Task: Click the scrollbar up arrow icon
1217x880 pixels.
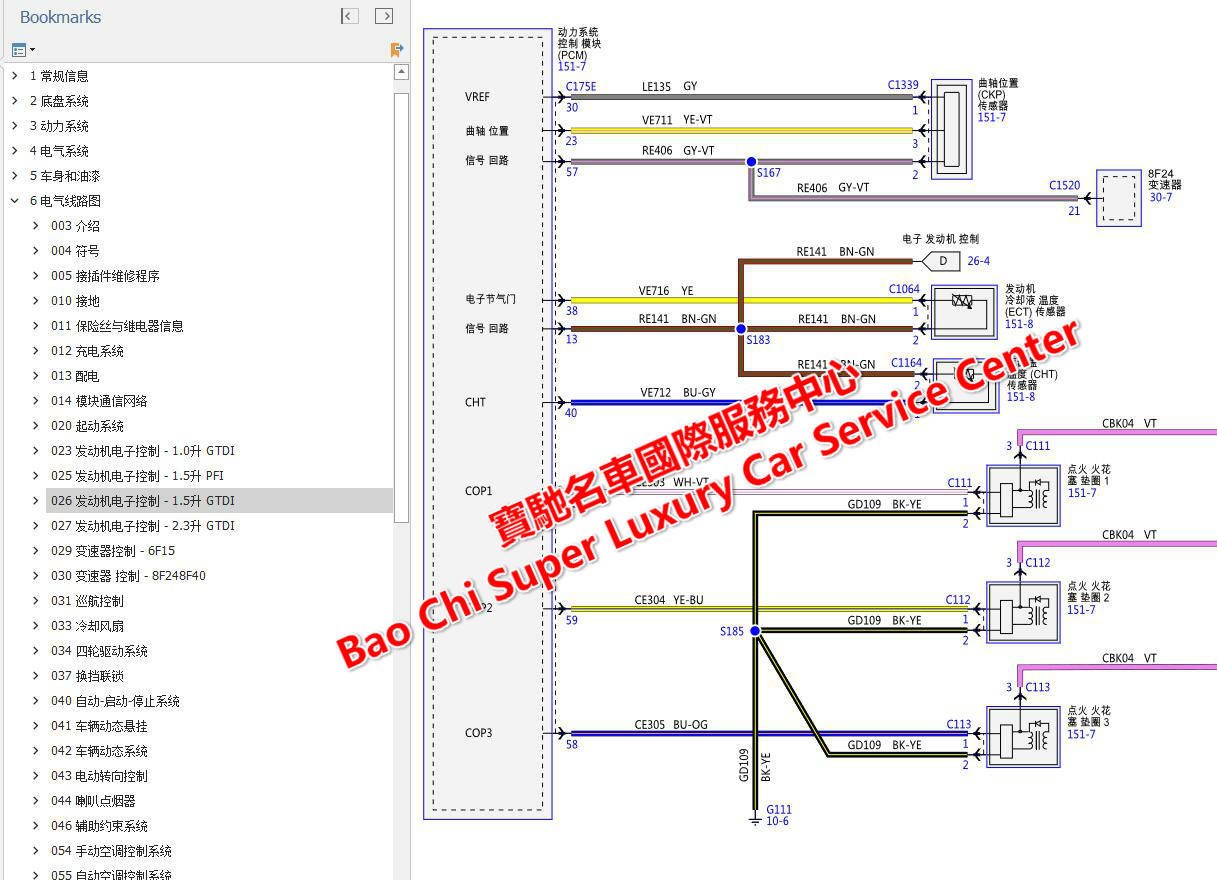Action: click(x=403, y=71)
